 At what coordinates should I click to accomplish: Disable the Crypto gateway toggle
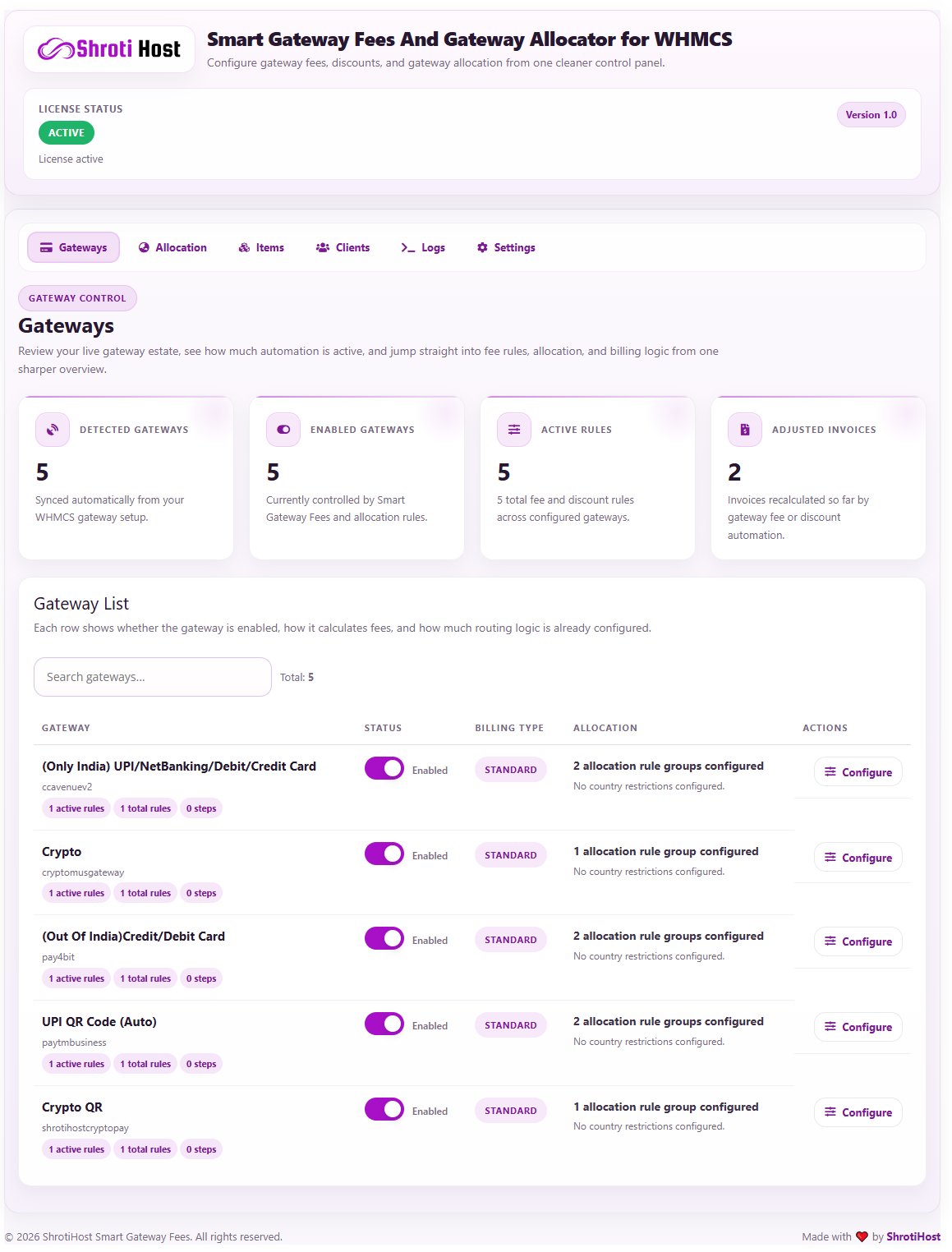tap(384, 854)
